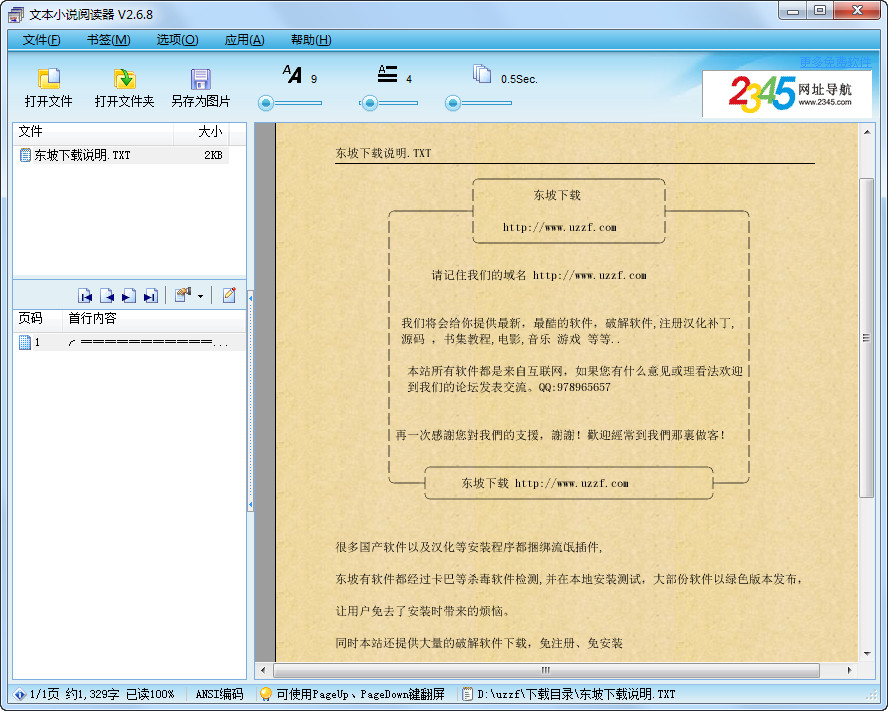Open the 更多免费软件 link
Screen dimensions: 888x711
835,62
